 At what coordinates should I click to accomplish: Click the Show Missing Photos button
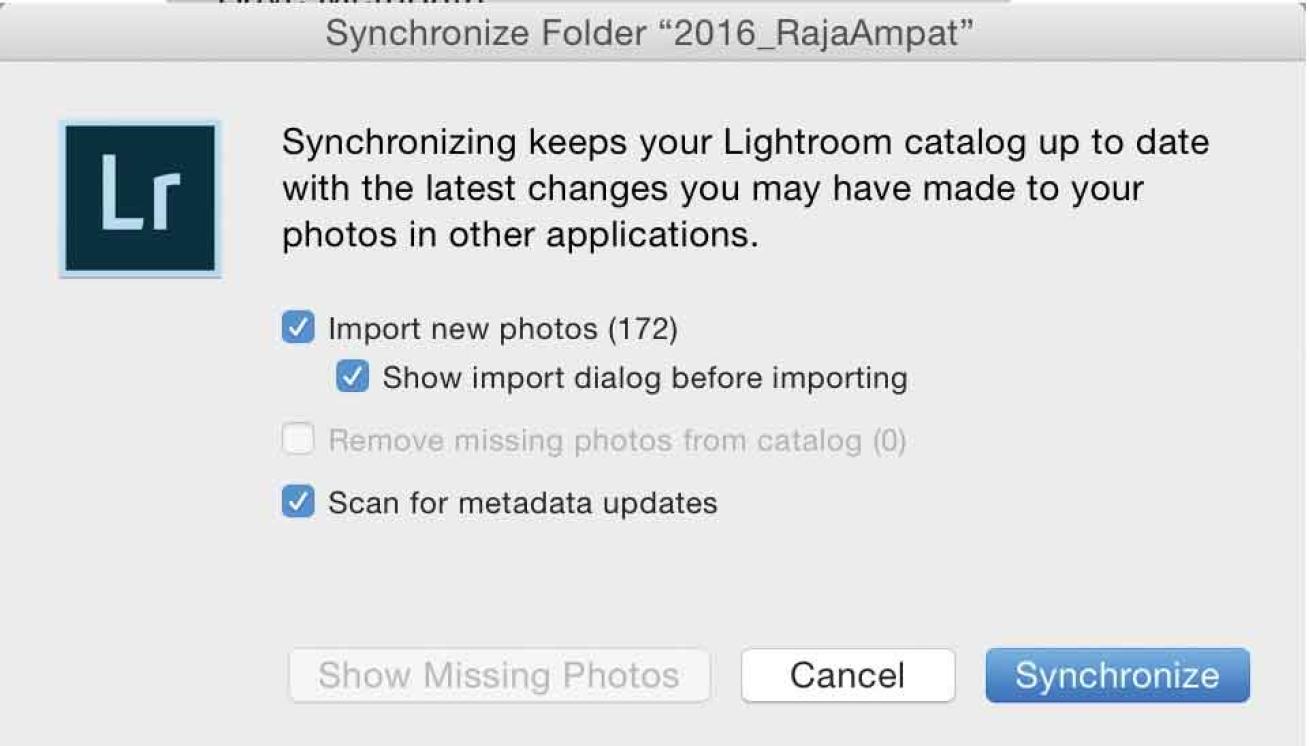pyautogui.click(x=499, y=676)
